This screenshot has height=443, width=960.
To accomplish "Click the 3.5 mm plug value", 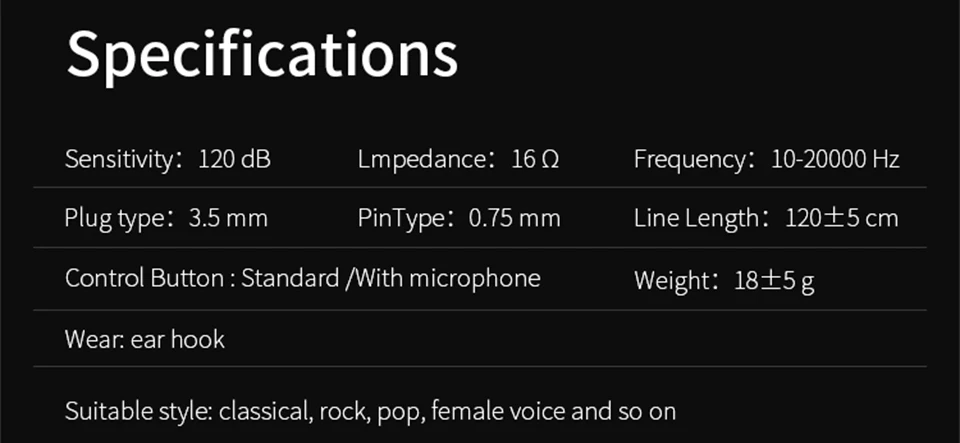I will click(228, 218).
